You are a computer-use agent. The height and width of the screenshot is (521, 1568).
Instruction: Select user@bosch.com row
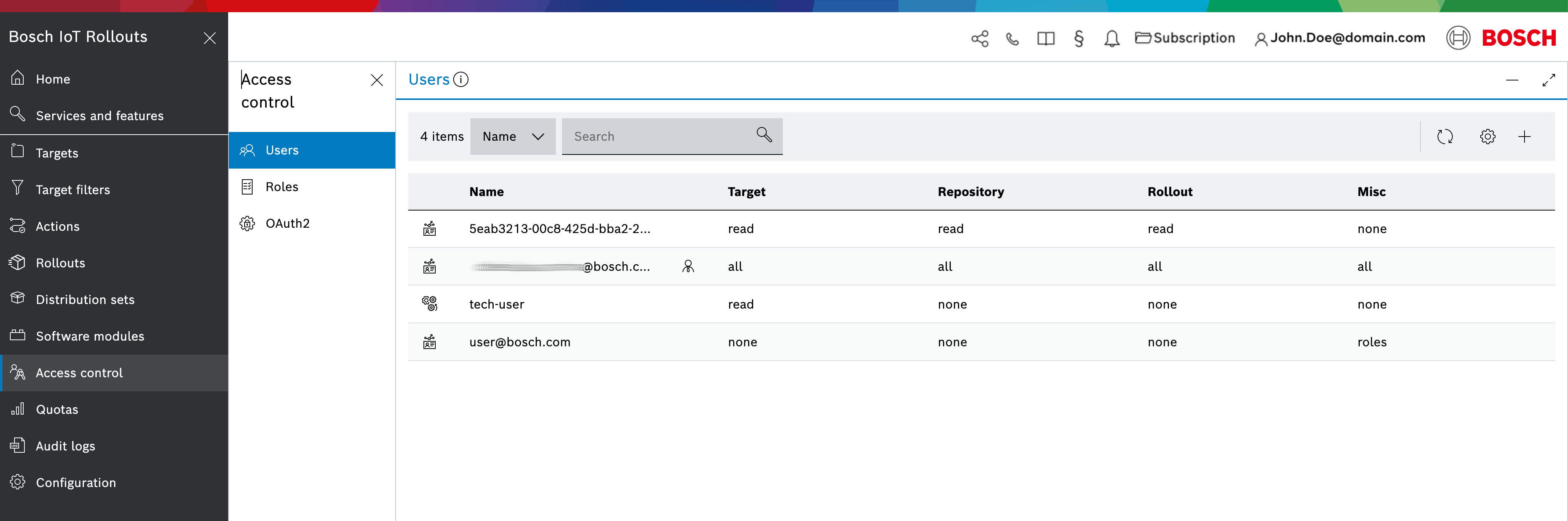point(981,342)
